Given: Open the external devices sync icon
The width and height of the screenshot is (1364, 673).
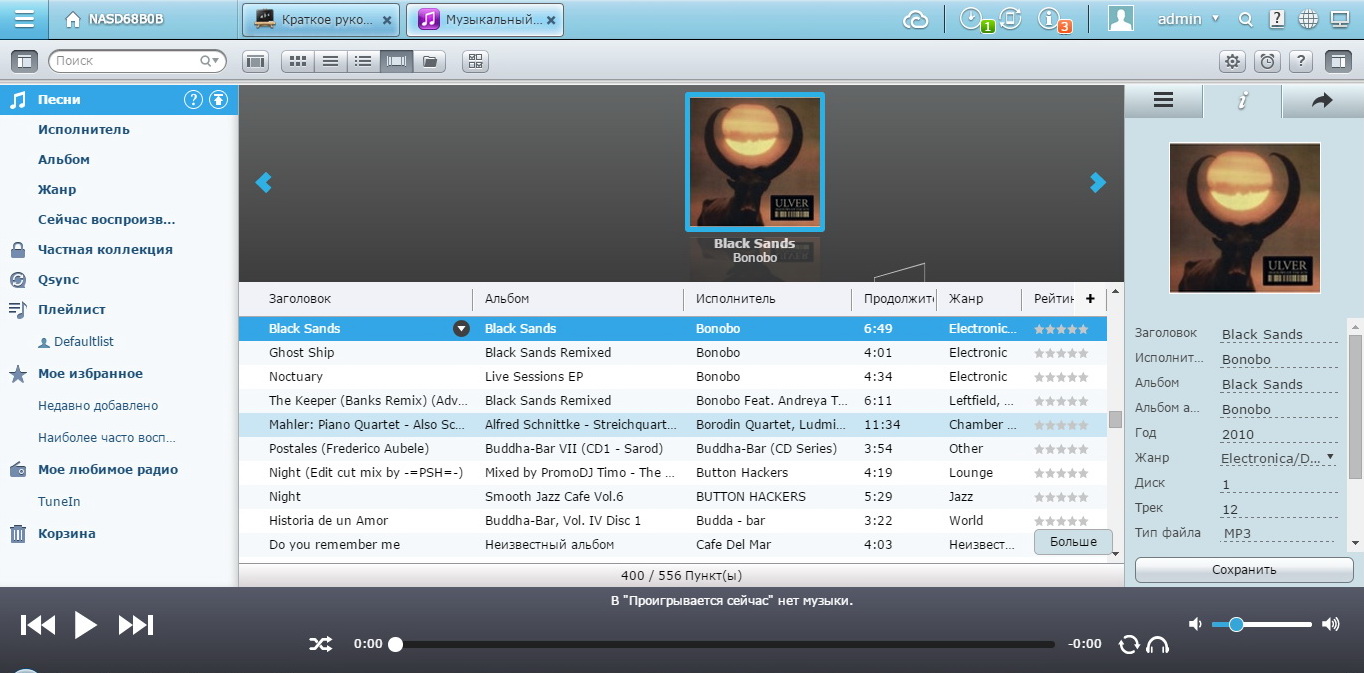Looking at the screenshot, I should click(1010, 19).
